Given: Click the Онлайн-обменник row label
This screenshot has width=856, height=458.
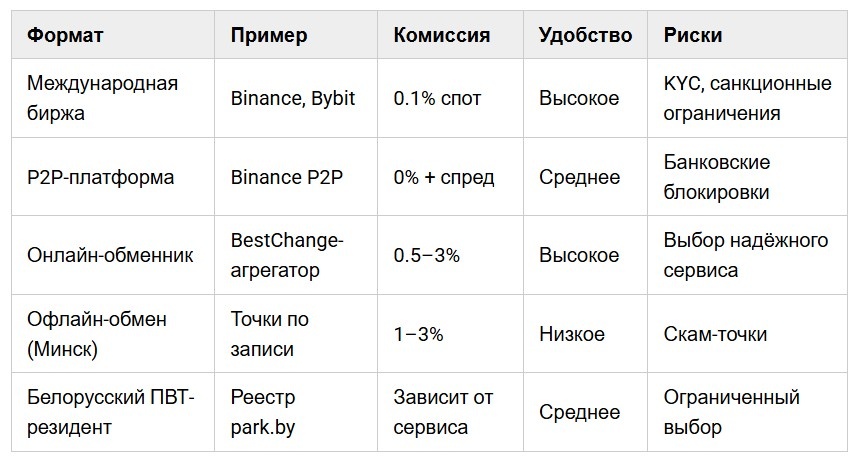Looking at the screenshot, I should (x=110, y=255).
